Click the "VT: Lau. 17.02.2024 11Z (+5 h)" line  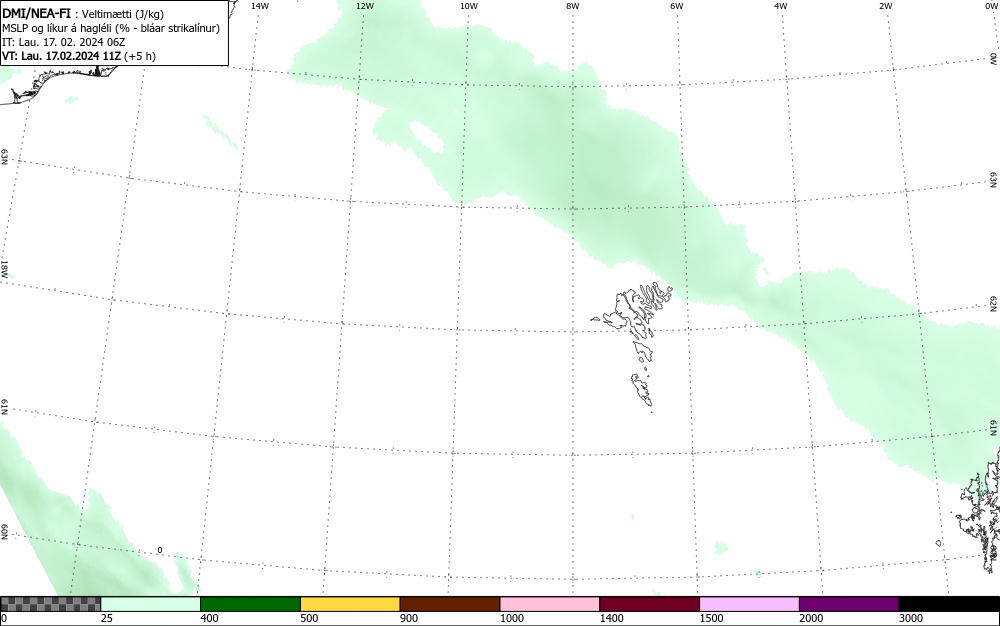[x=79, y=56]
